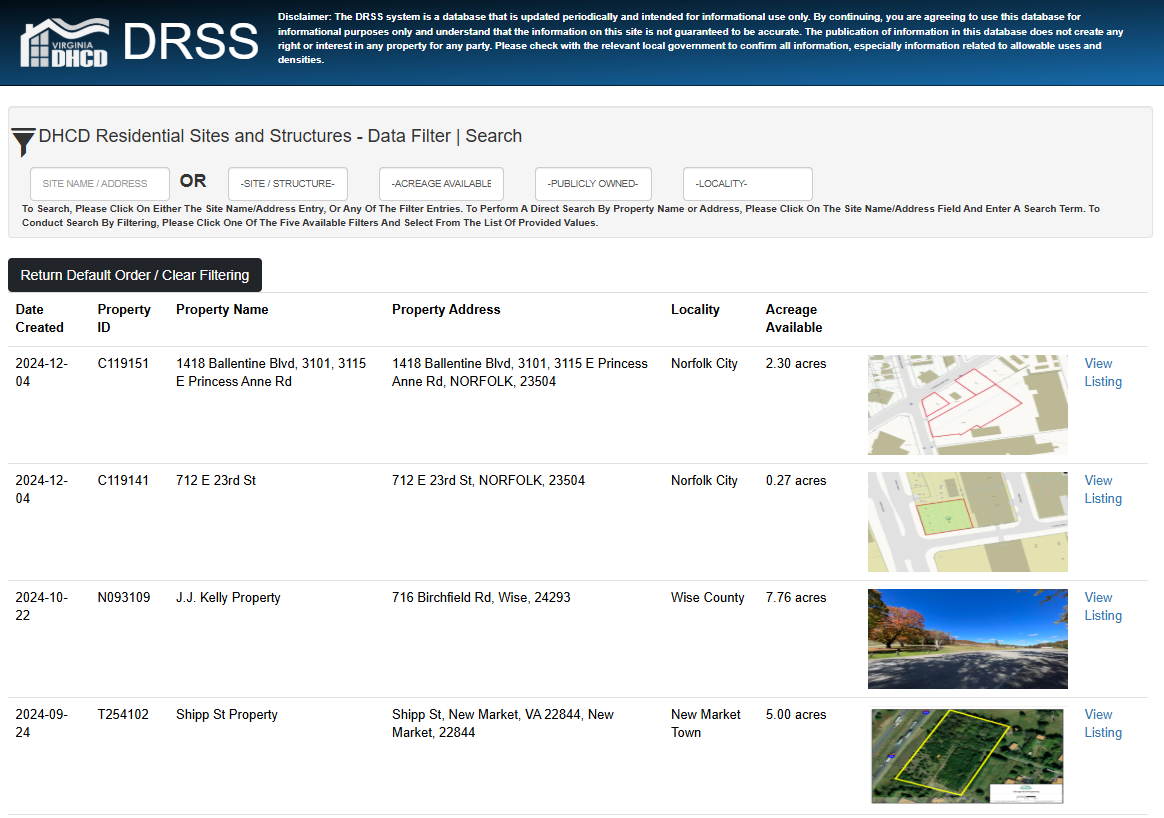Open the Site / Structure filter dropdown
This screenshot has height=818, width=1164.
point(288,184)
